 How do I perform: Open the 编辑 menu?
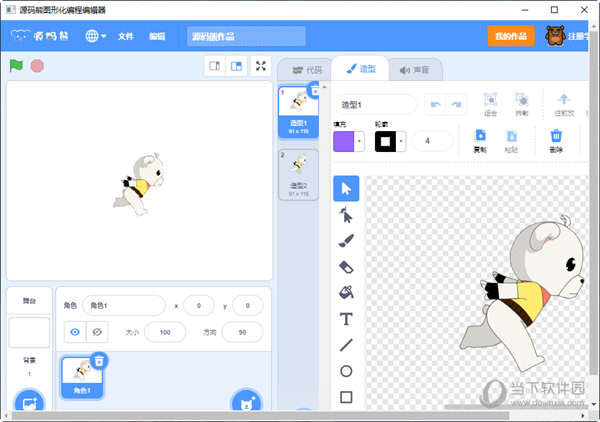(157, 36)
